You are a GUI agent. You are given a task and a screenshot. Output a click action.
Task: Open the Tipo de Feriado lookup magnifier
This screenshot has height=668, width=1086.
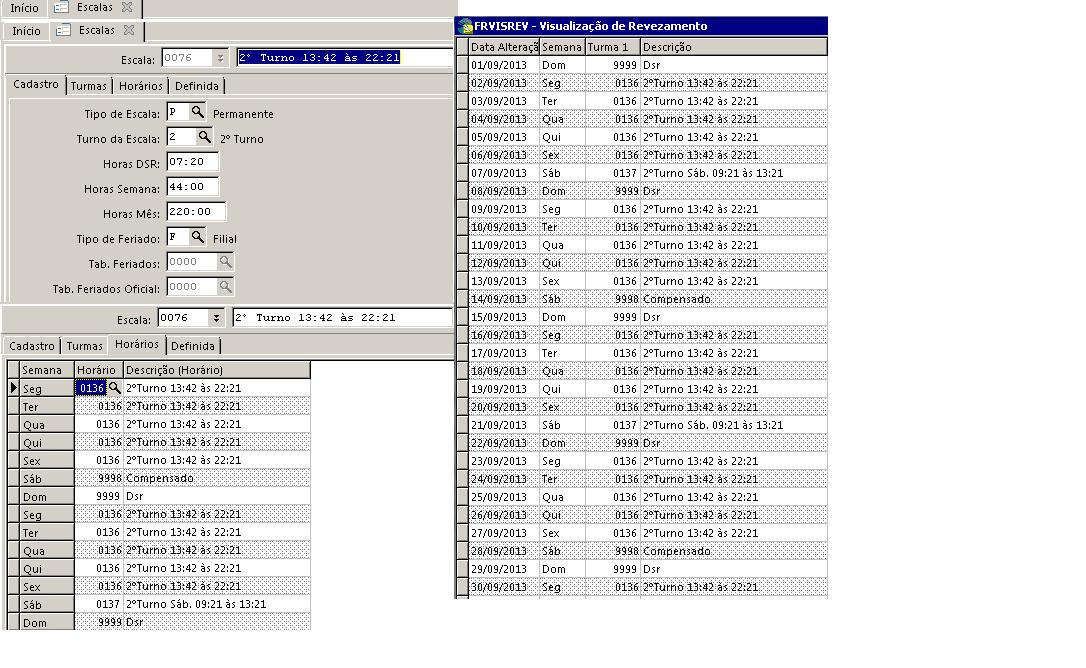point(198,238)
